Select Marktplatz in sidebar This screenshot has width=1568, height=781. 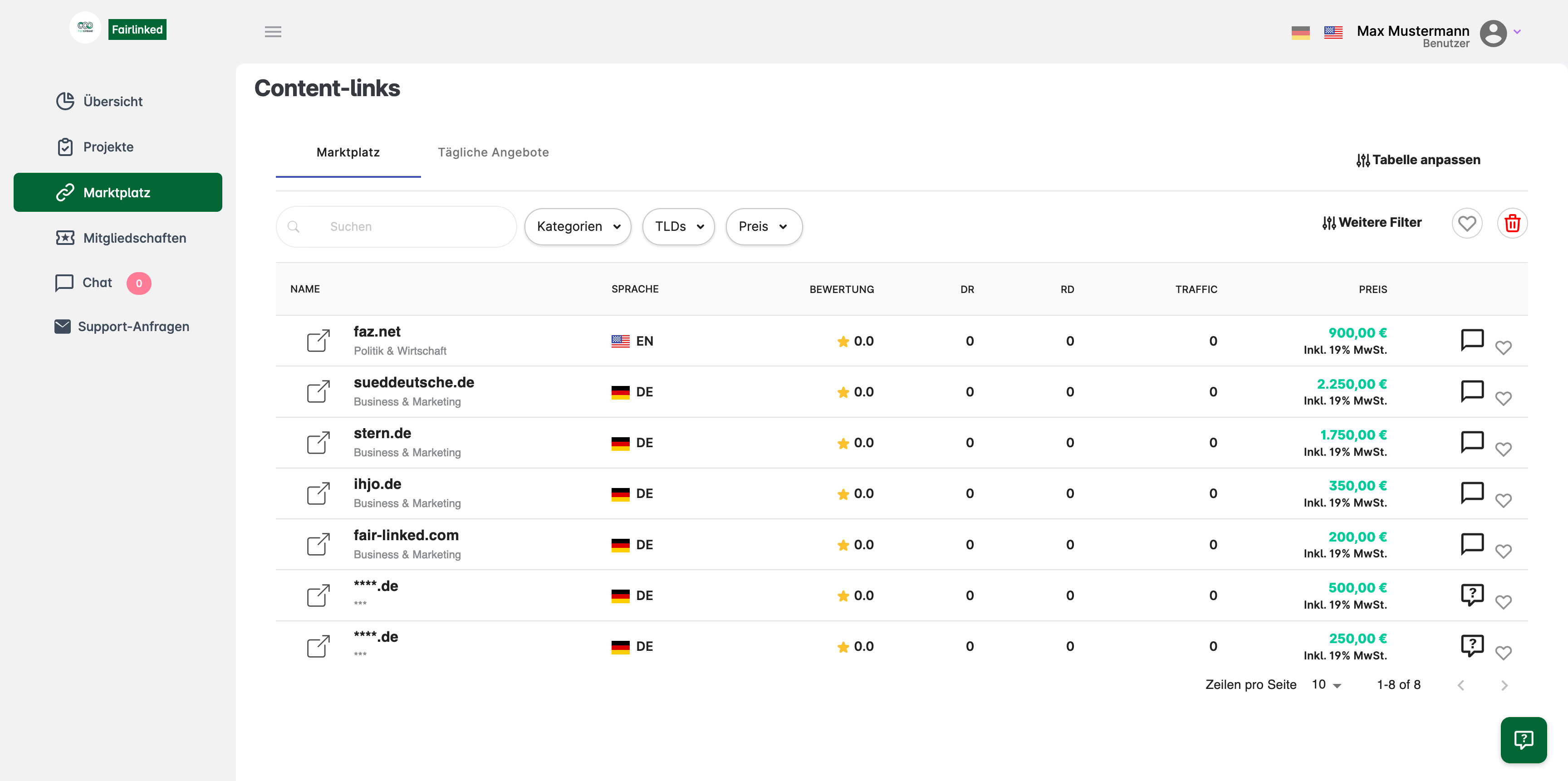[118, 192]
